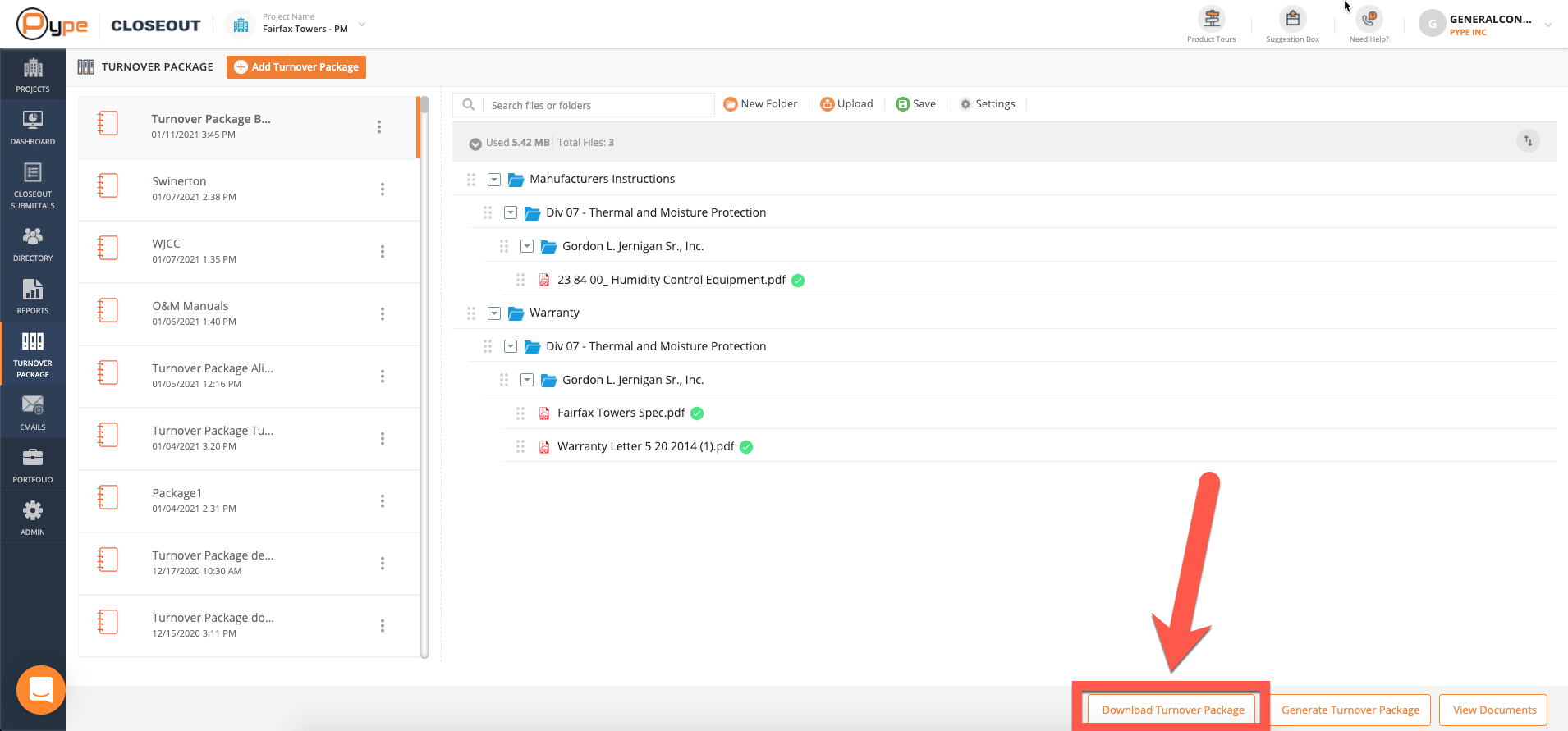Select the O&M Manuals package
Image resolution: width=1568 pixels, height=731 pixels.
click(x=249, y=314)
